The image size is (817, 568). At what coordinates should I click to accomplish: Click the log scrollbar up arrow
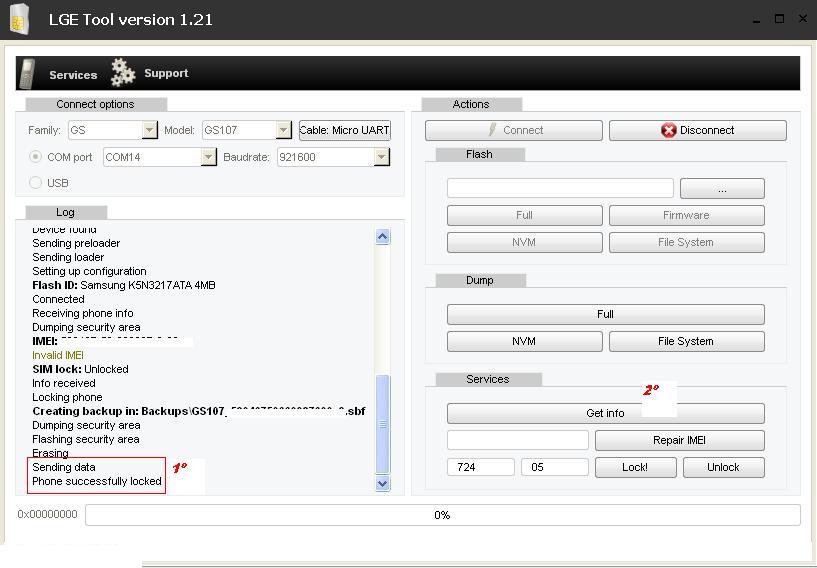(x=382, y=237)
